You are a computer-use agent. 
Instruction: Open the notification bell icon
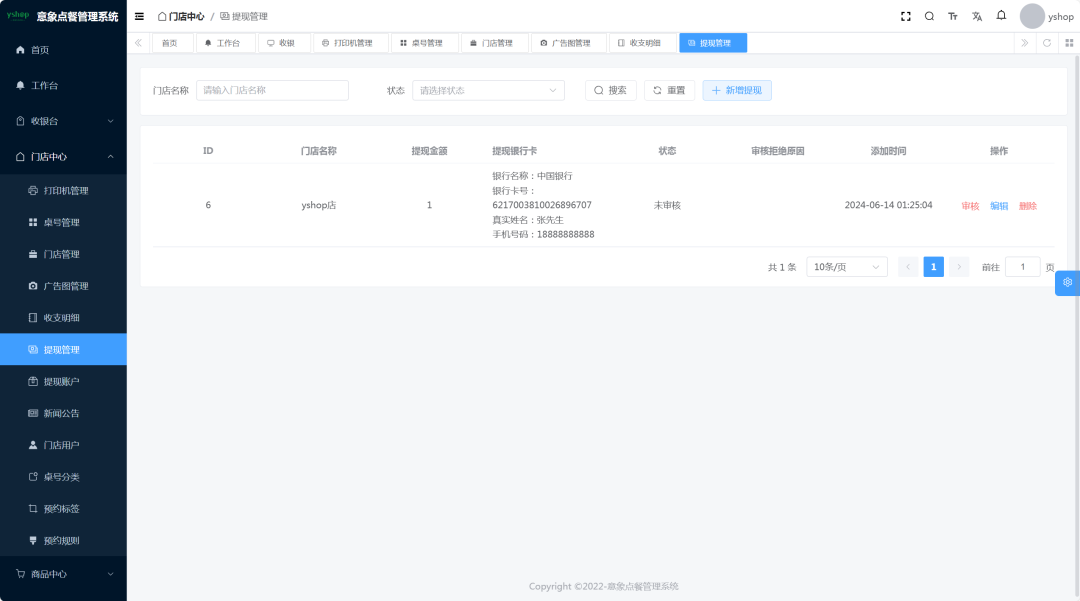point(1001,16)
